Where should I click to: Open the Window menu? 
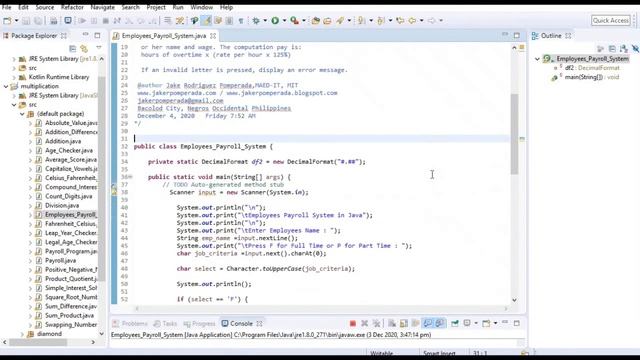(202, 7)
